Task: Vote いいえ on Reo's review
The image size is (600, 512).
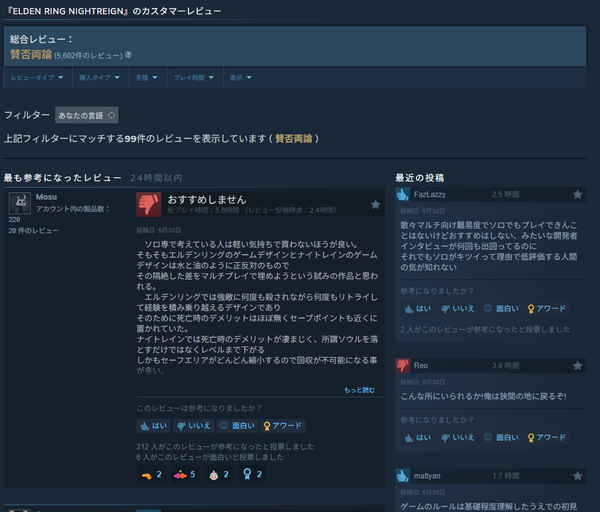Action: point(458,437)
